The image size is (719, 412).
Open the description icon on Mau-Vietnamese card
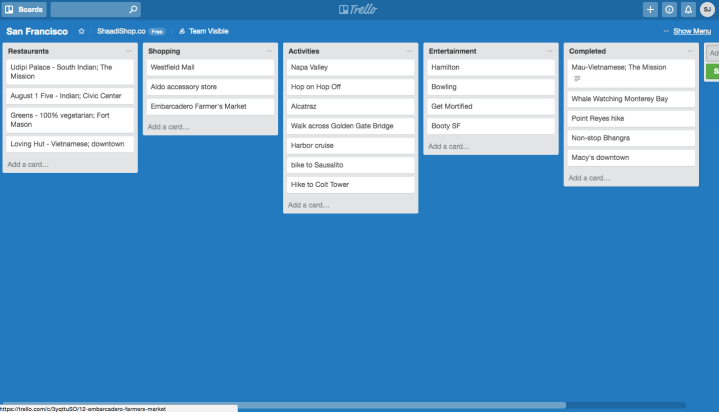click(577, 78)
